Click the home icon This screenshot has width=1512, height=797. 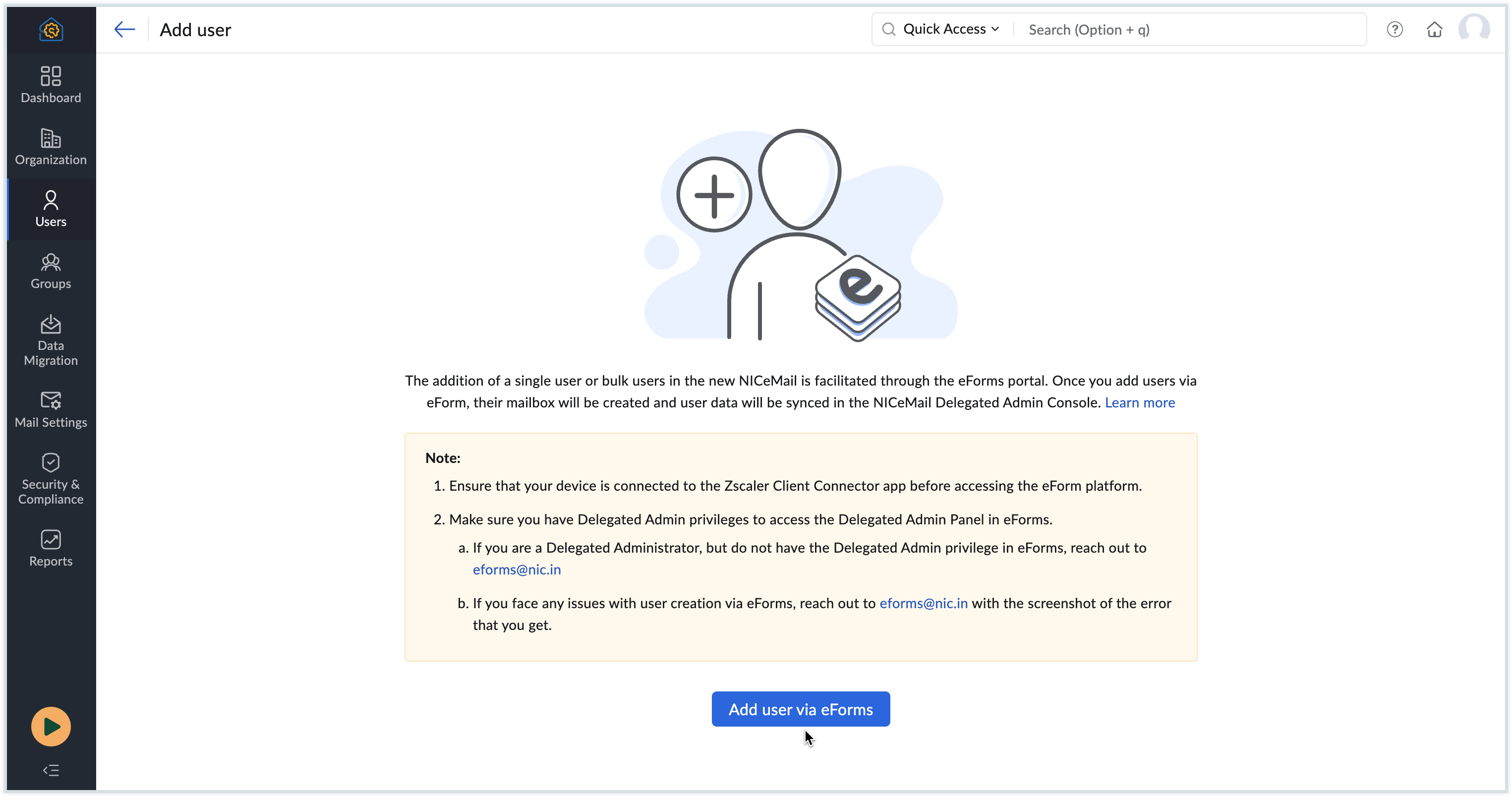[x=1435, y=29]
